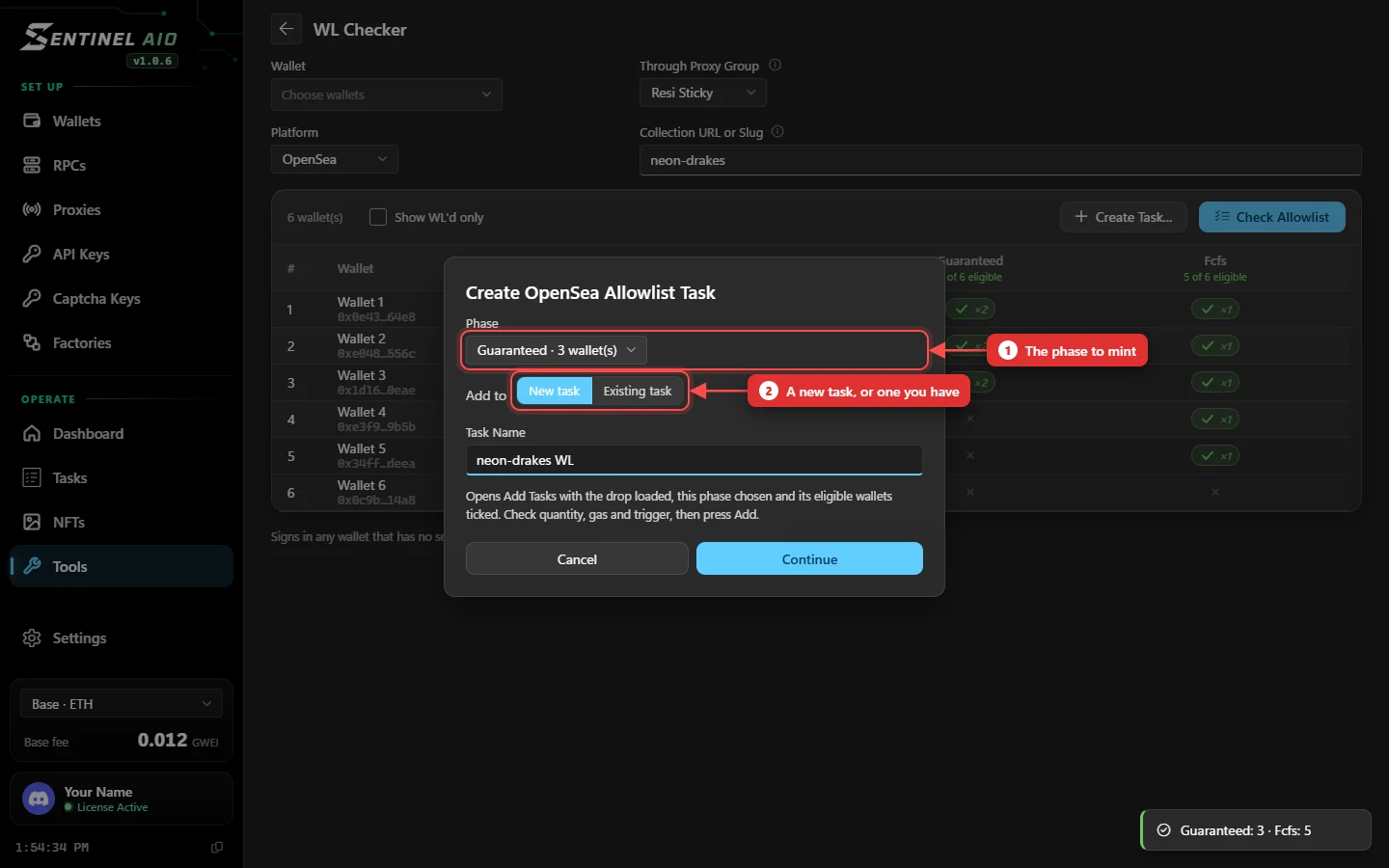This screenshot has width=1389, height=868.
Task: Click the Dashboard home icon
Action: click(x=32, y=434)
